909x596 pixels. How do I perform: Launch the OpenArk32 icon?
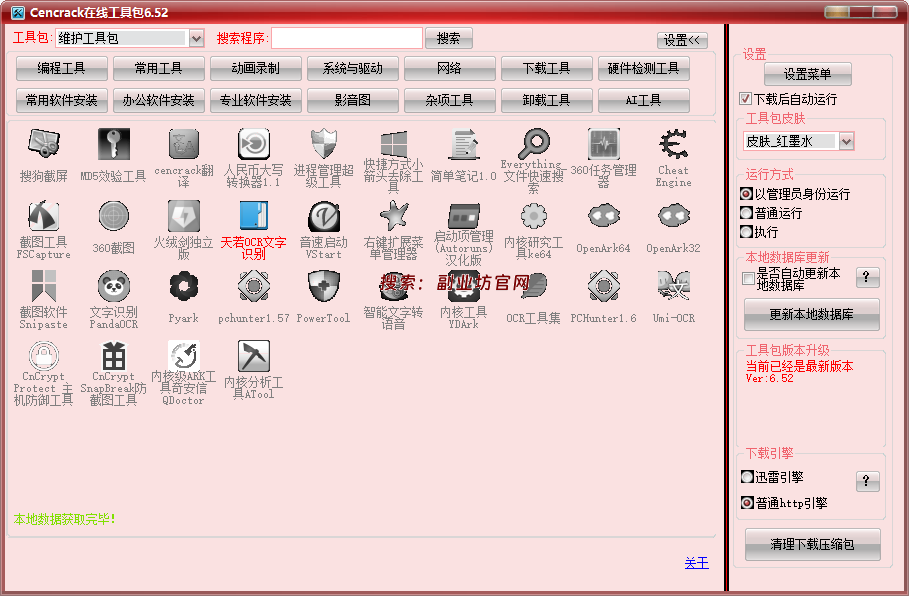point(674,216)
